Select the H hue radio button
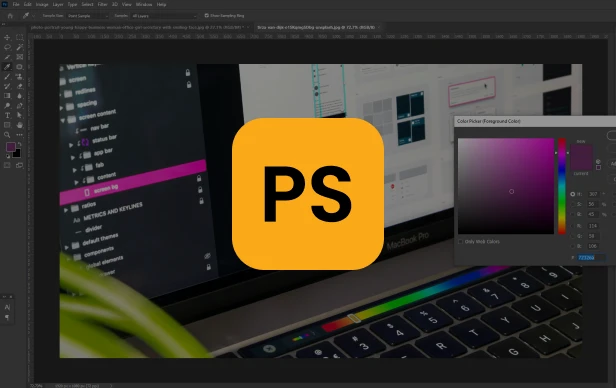The height and width of the screenshot is (388, 616). tap(573, 194)
